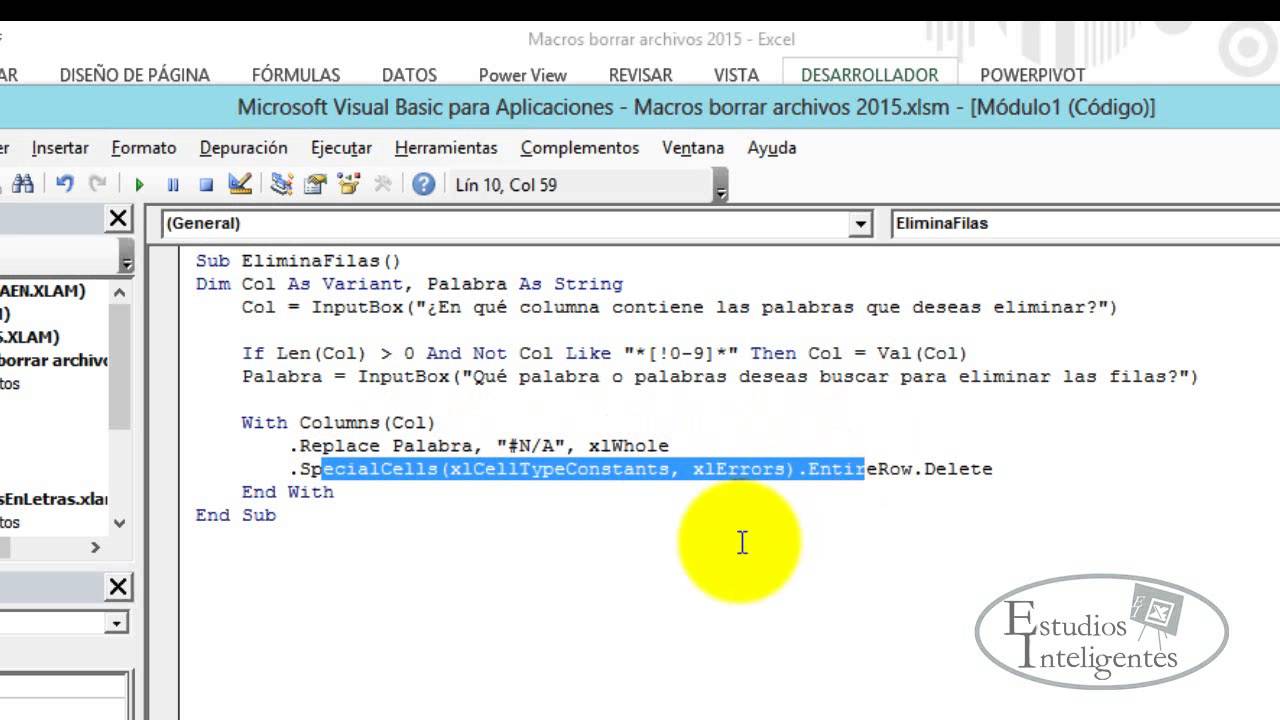Switch to Power View ribbon tab
Screen dimensions: 1280x720
[523, 75]
